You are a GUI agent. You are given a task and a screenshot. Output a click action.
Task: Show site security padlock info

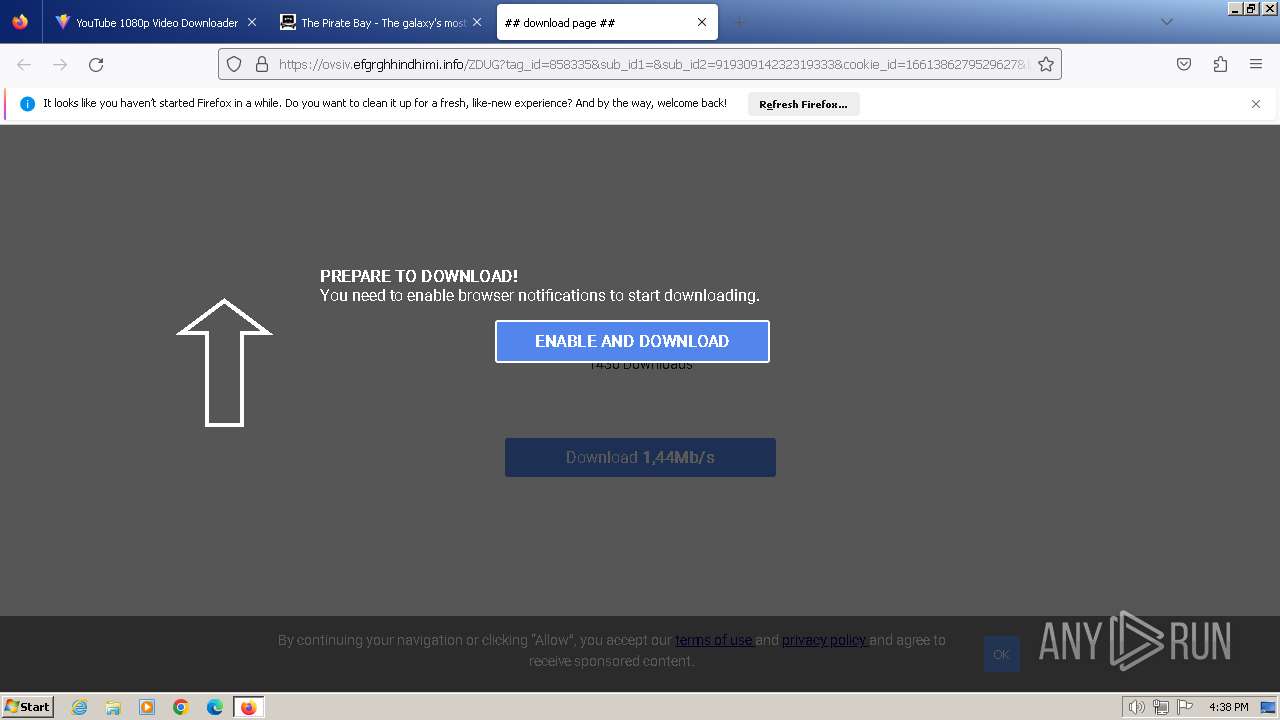coord(262,64)
